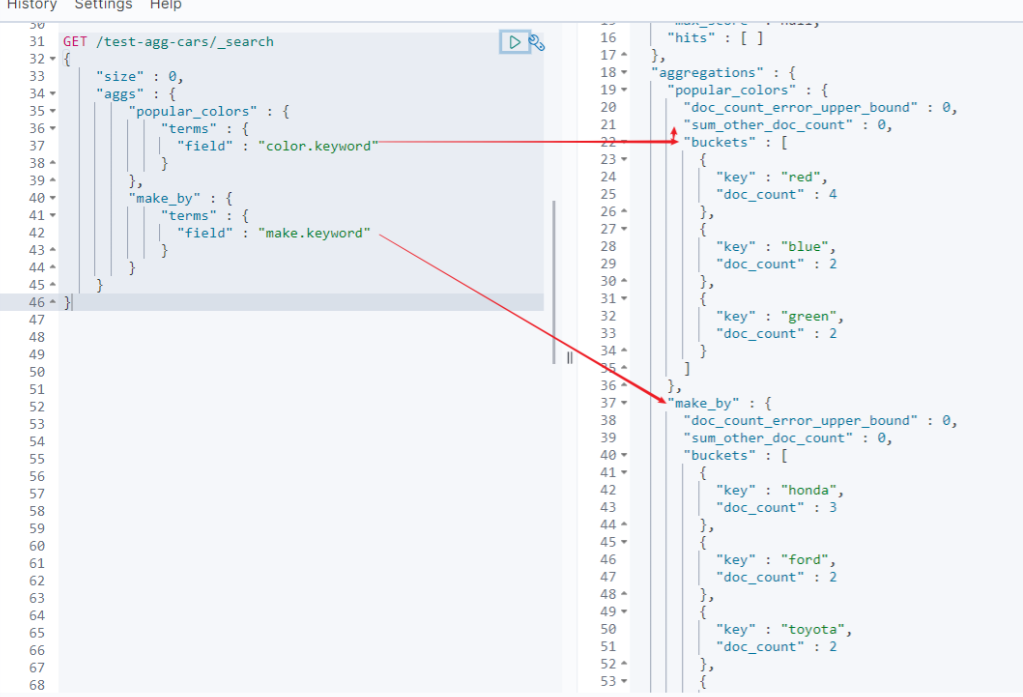Collapse the "popular_colors" block at line 35
Screen dimensions: 1023x697
(53, 112)
